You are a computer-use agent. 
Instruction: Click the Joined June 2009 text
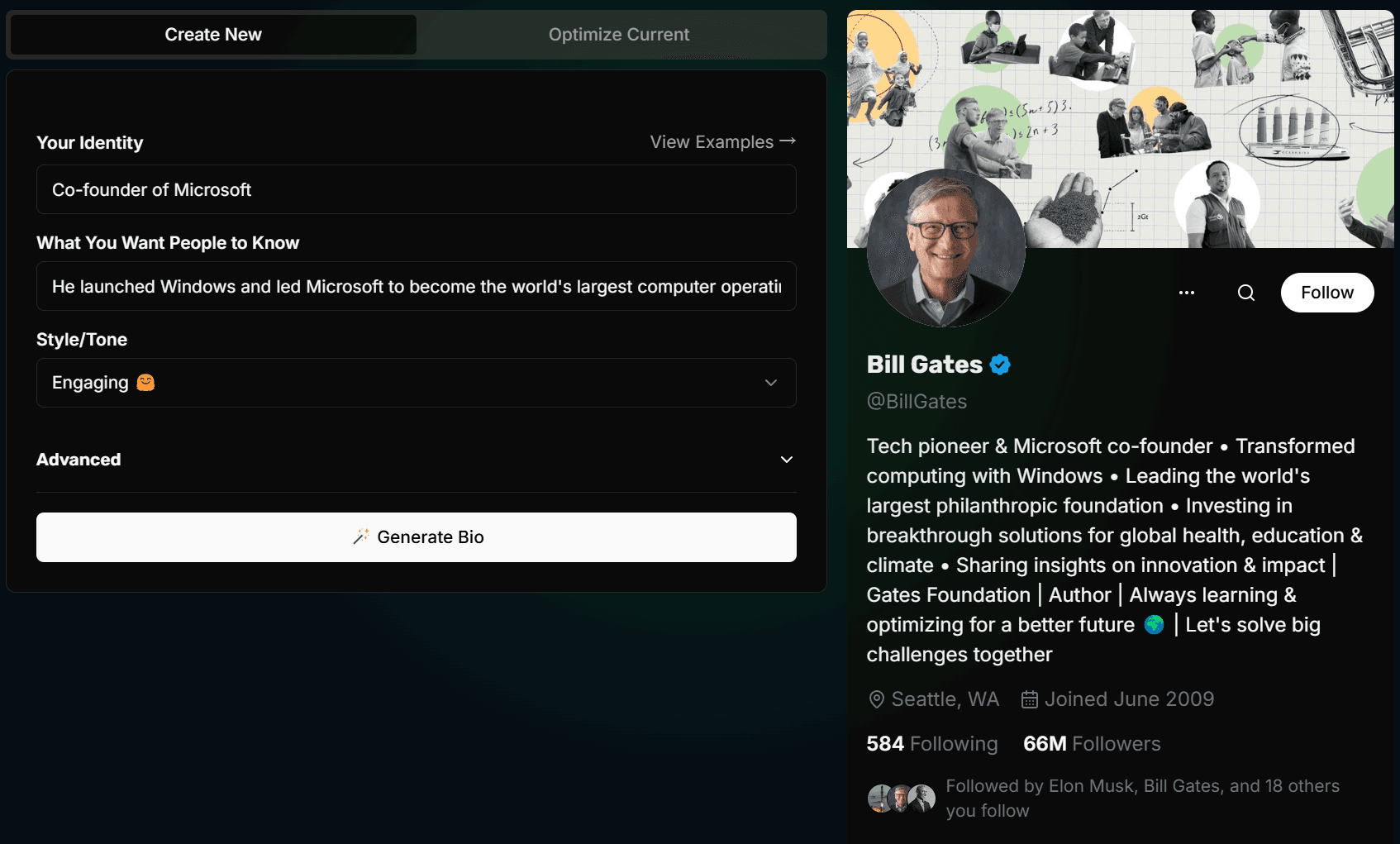(1129, 699)
